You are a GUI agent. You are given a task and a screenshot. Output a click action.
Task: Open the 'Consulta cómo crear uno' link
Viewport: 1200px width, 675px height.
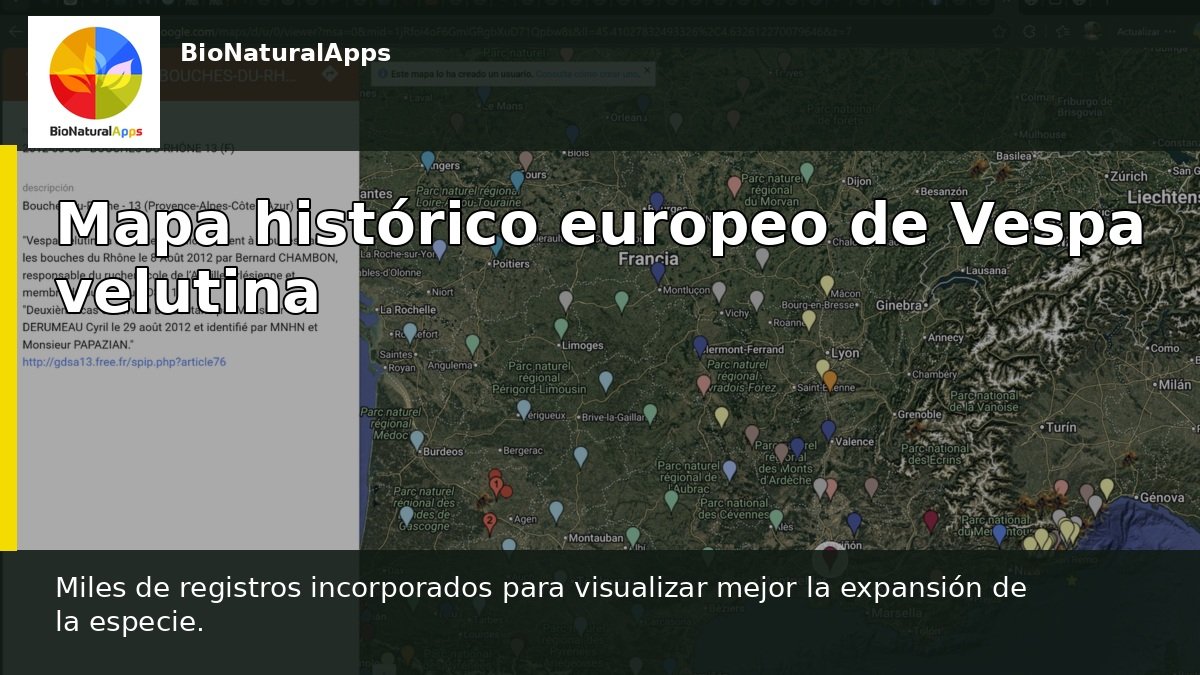[586, 74]
